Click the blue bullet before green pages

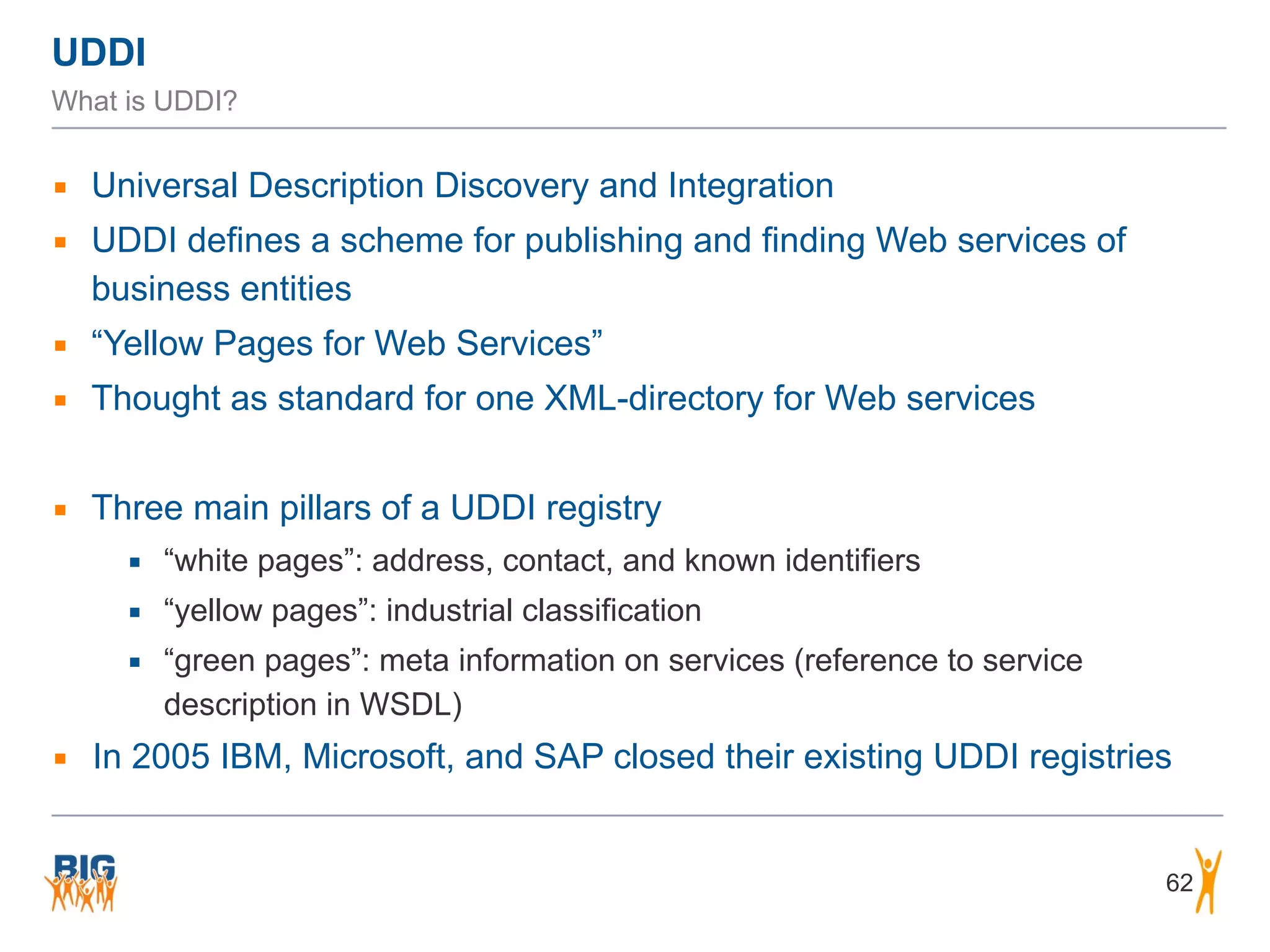point(135,662)
